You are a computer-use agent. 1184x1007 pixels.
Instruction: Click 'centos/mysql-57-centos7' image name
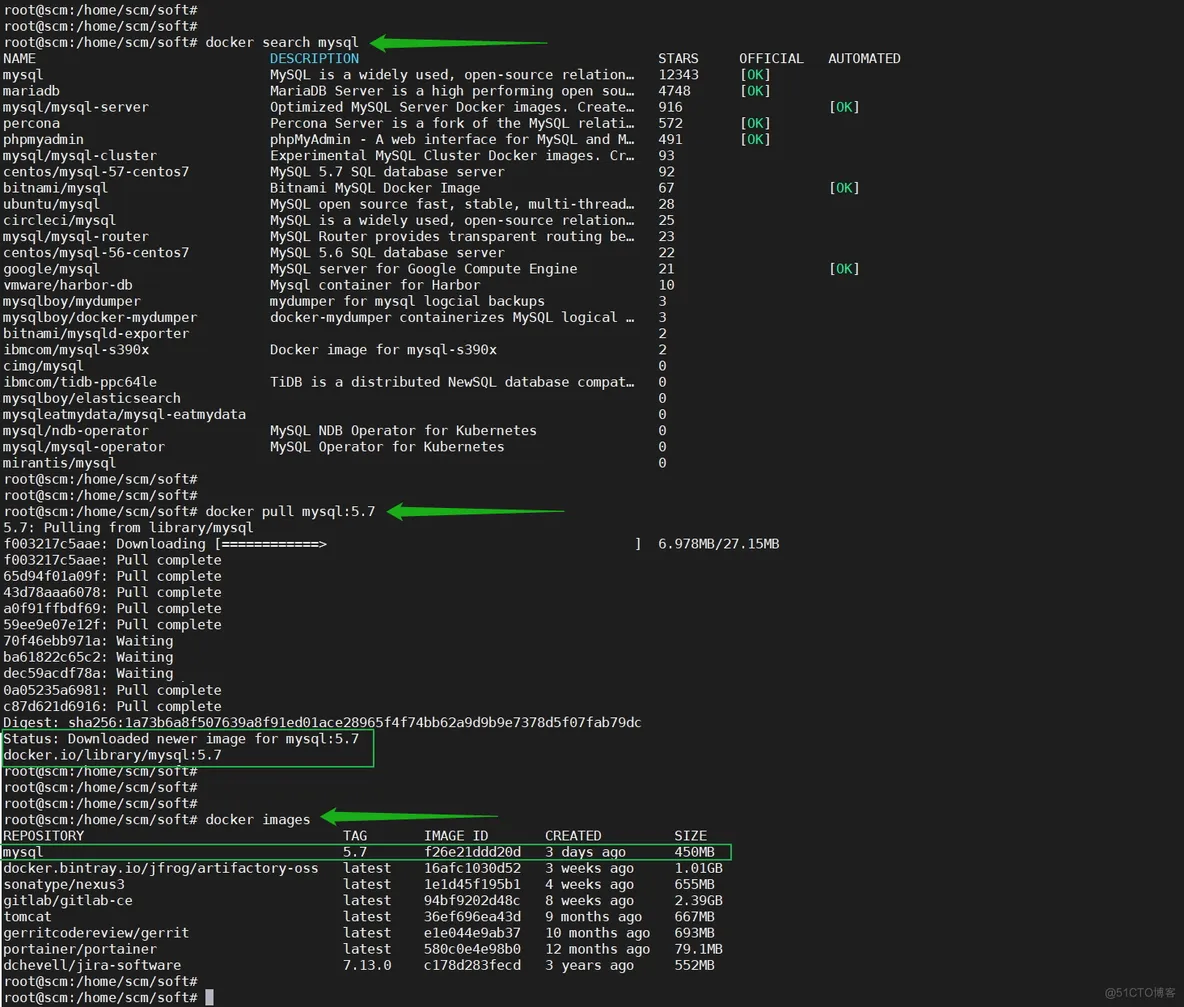(96, 172)
